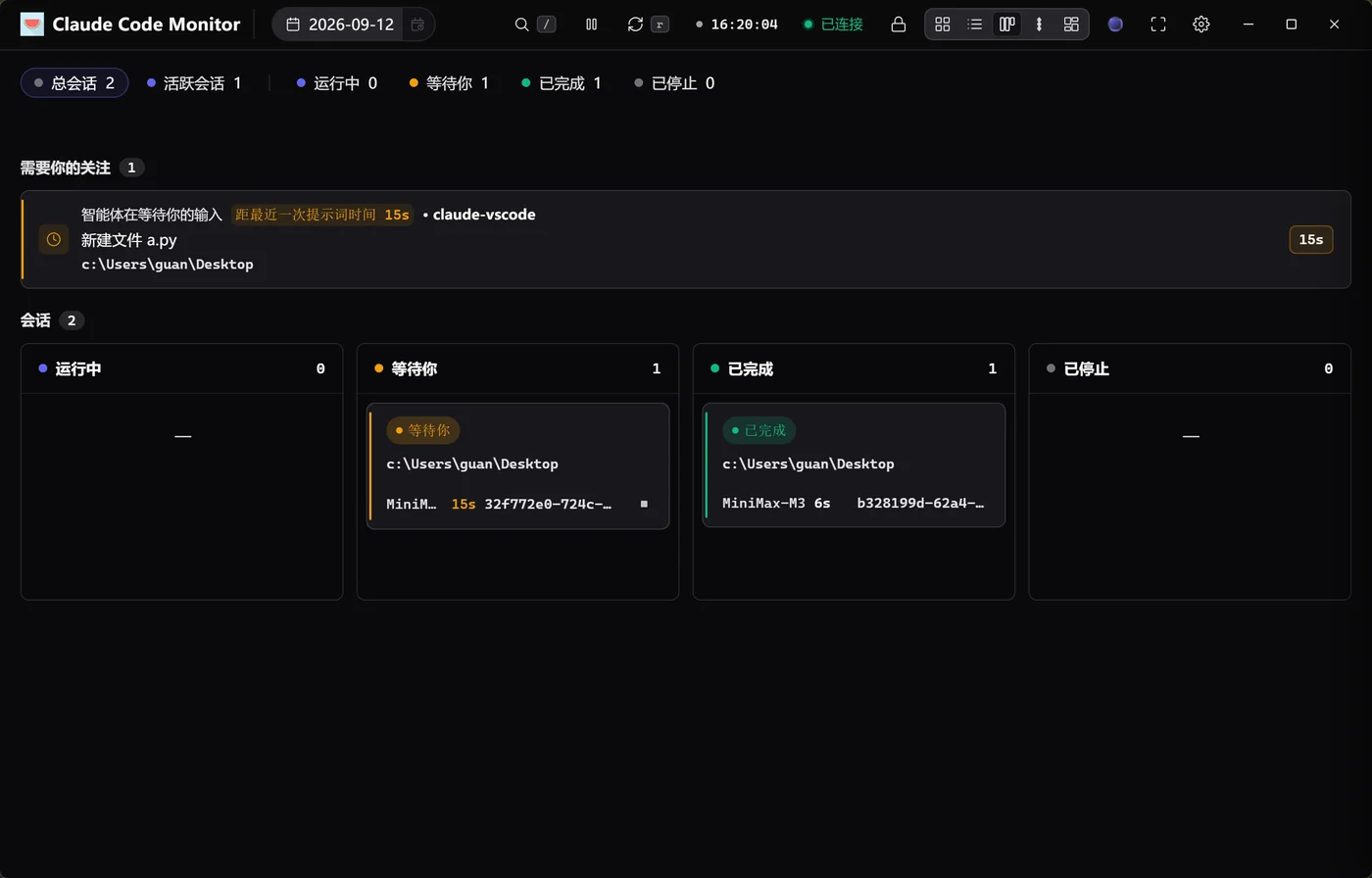
Task: Click the lock icon in the toolbar
Action: click(898, 24)
